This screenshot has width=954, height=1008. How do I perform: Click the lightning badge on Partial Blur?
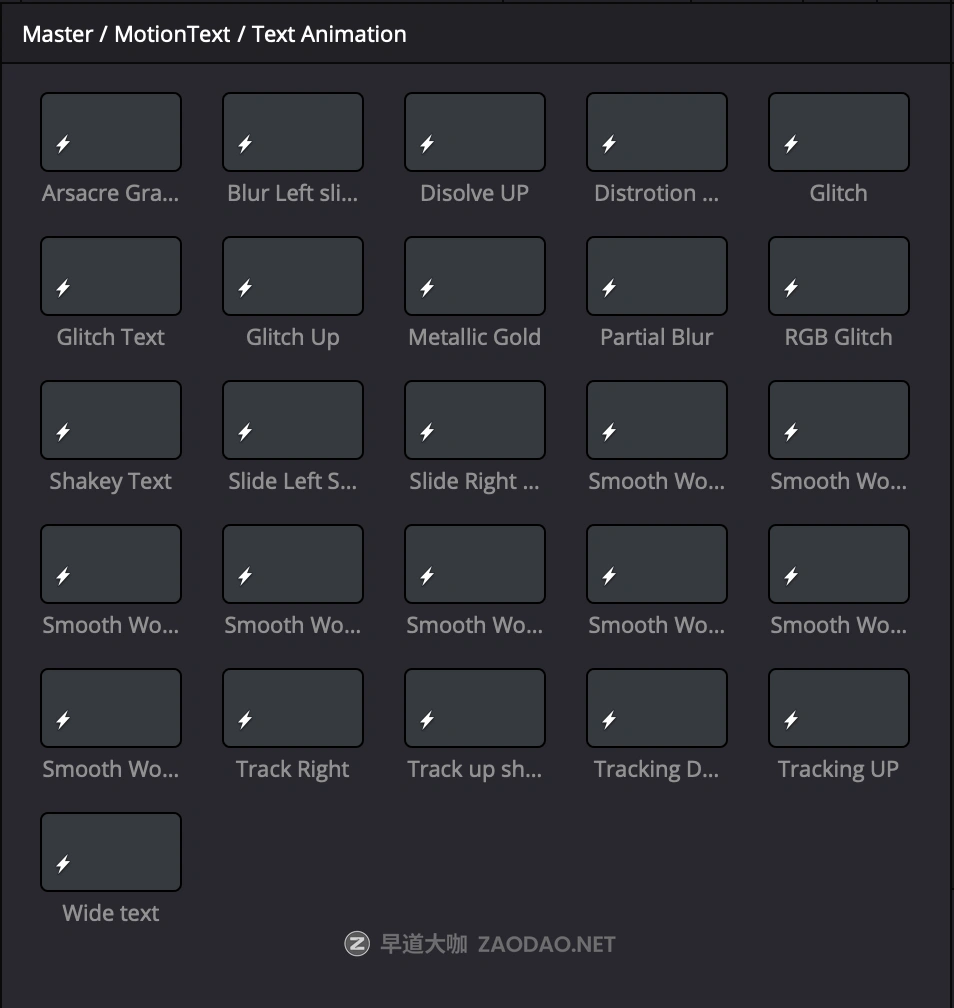[609, 289]
